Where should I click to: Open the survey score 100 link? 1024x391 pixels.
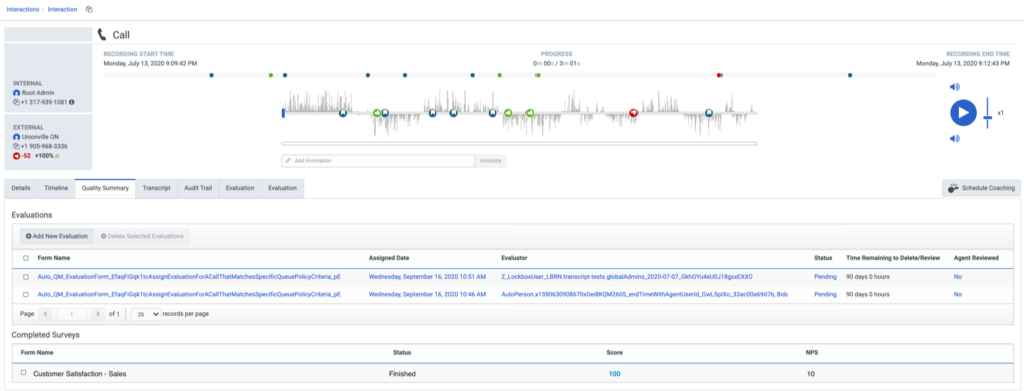614,374
